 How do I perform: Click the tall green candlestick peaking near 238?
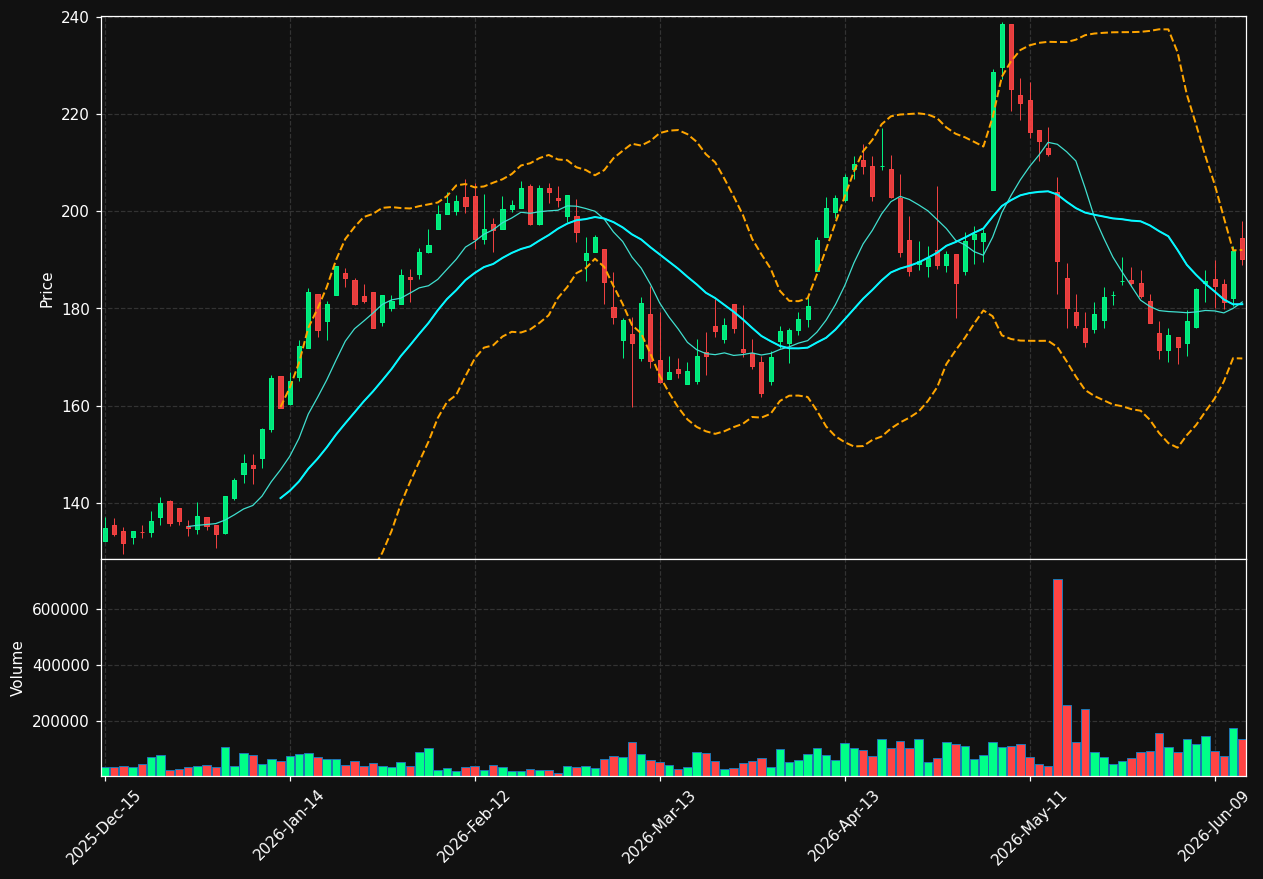(1003, 46)
